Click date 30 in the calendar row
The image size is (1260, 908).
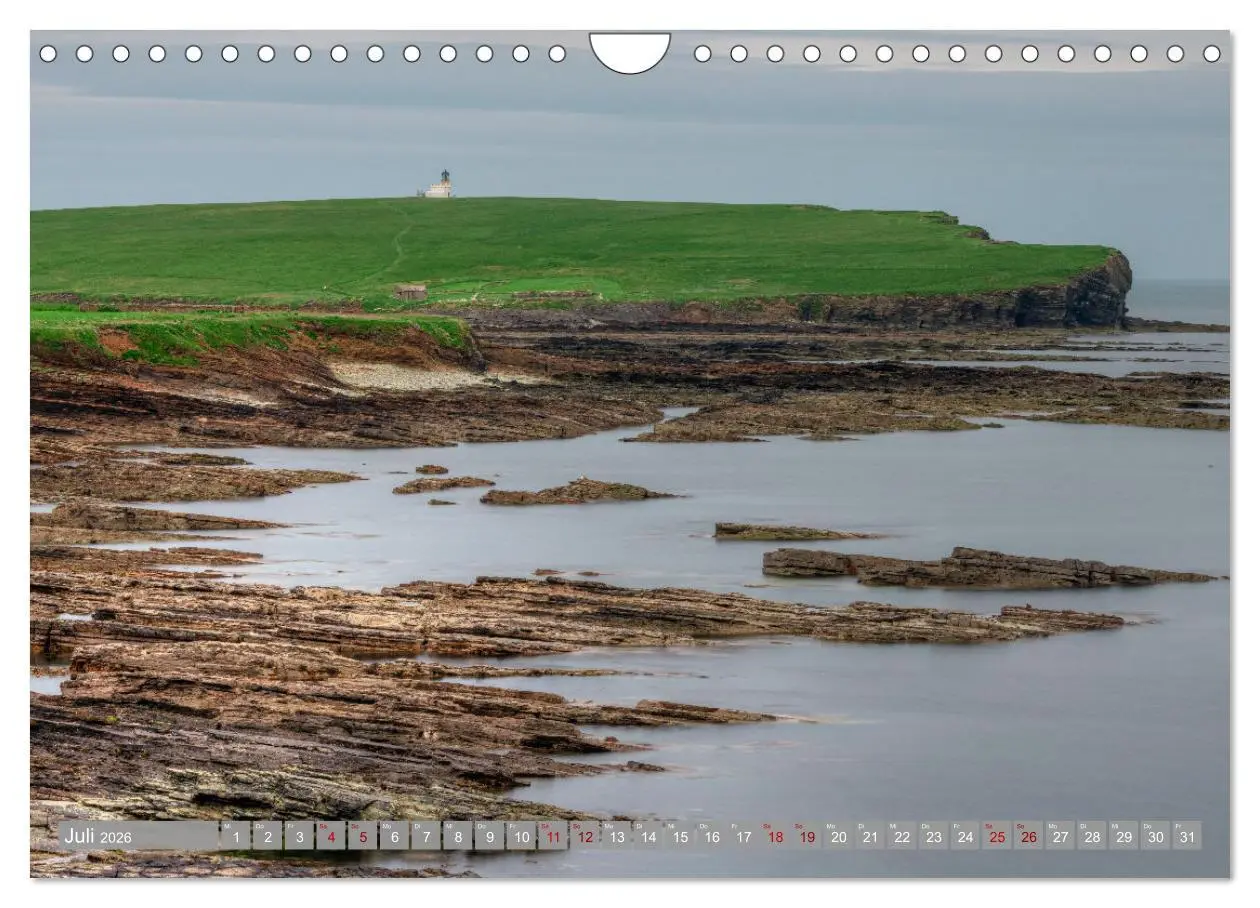1154,836
